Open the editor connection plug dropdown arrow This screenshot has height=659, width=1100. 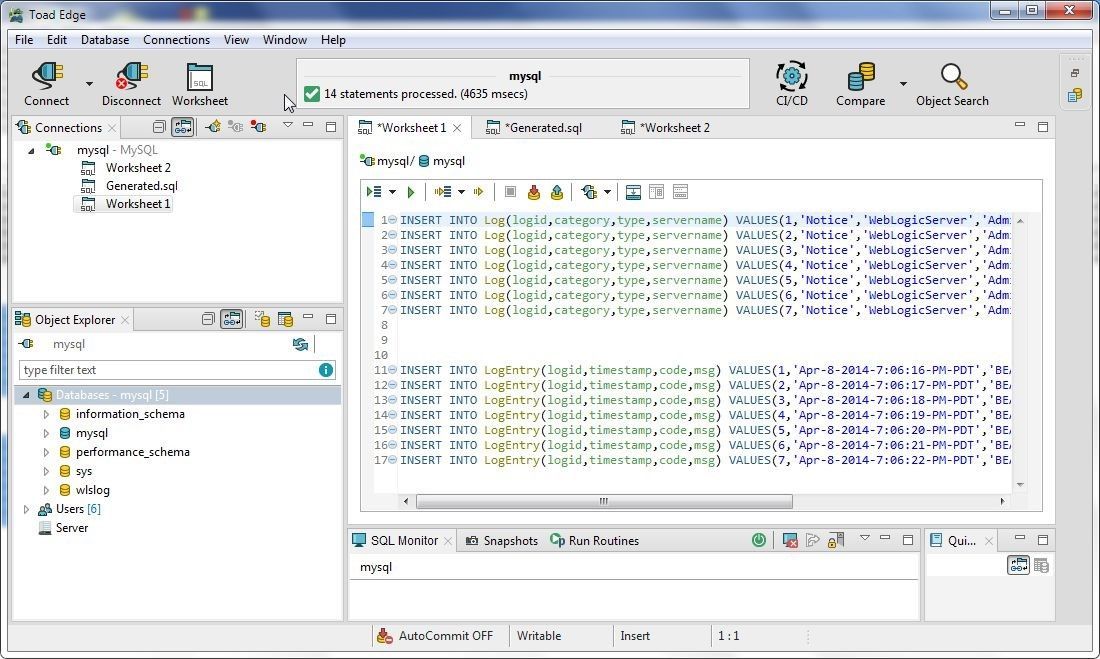click(608, 192)
